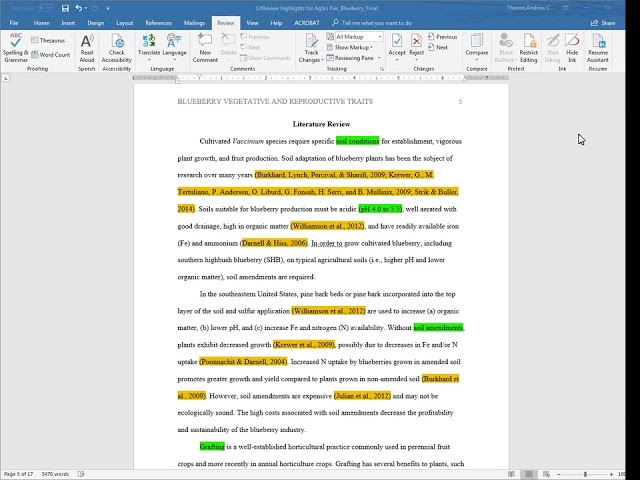Switch to the View tab
This screenshot has height=480, width=640.
252,23
